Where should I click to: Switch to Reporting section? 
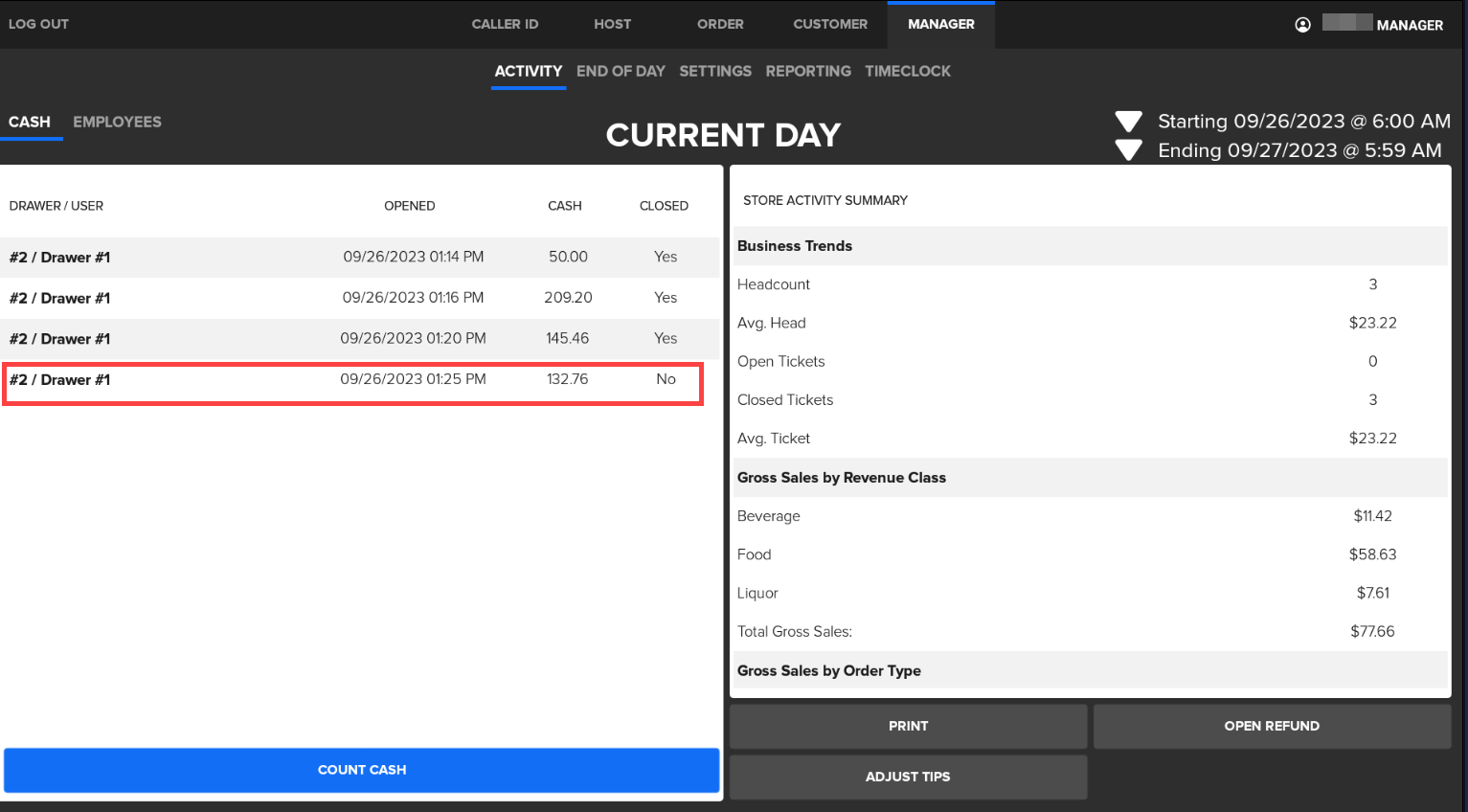[x=808, y=71]
